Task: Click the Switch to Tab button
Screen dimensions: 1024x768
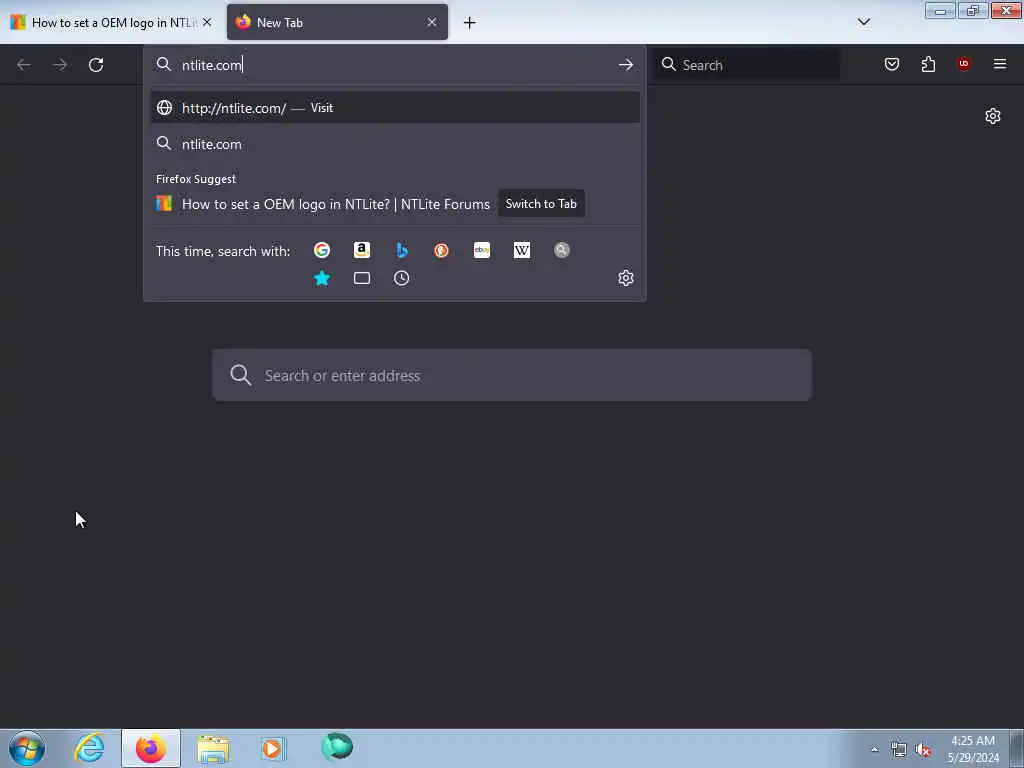Action: coord(541,204)
